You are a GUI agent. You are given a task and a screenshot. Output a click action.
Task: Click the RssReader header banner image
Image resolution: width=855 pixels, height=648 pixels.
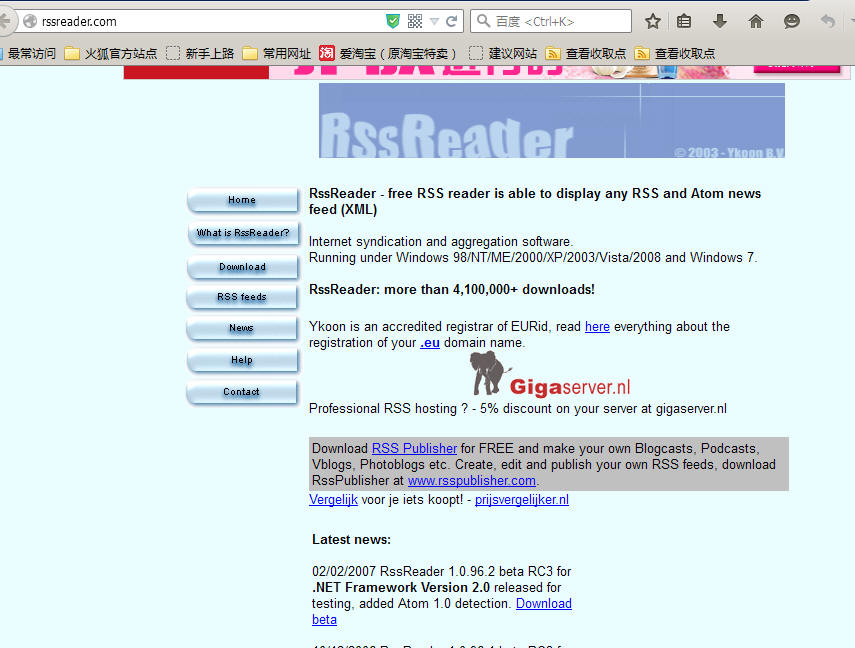(x=552, y=121)
